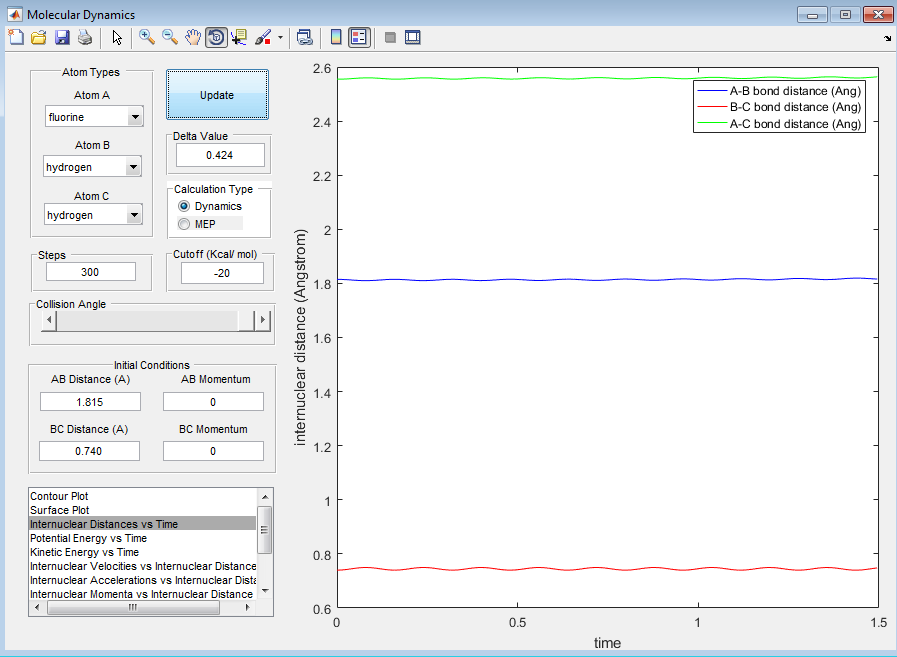Open the Atom A fluorine dropdown
897x657 pixels.
(x=93, y=117)
